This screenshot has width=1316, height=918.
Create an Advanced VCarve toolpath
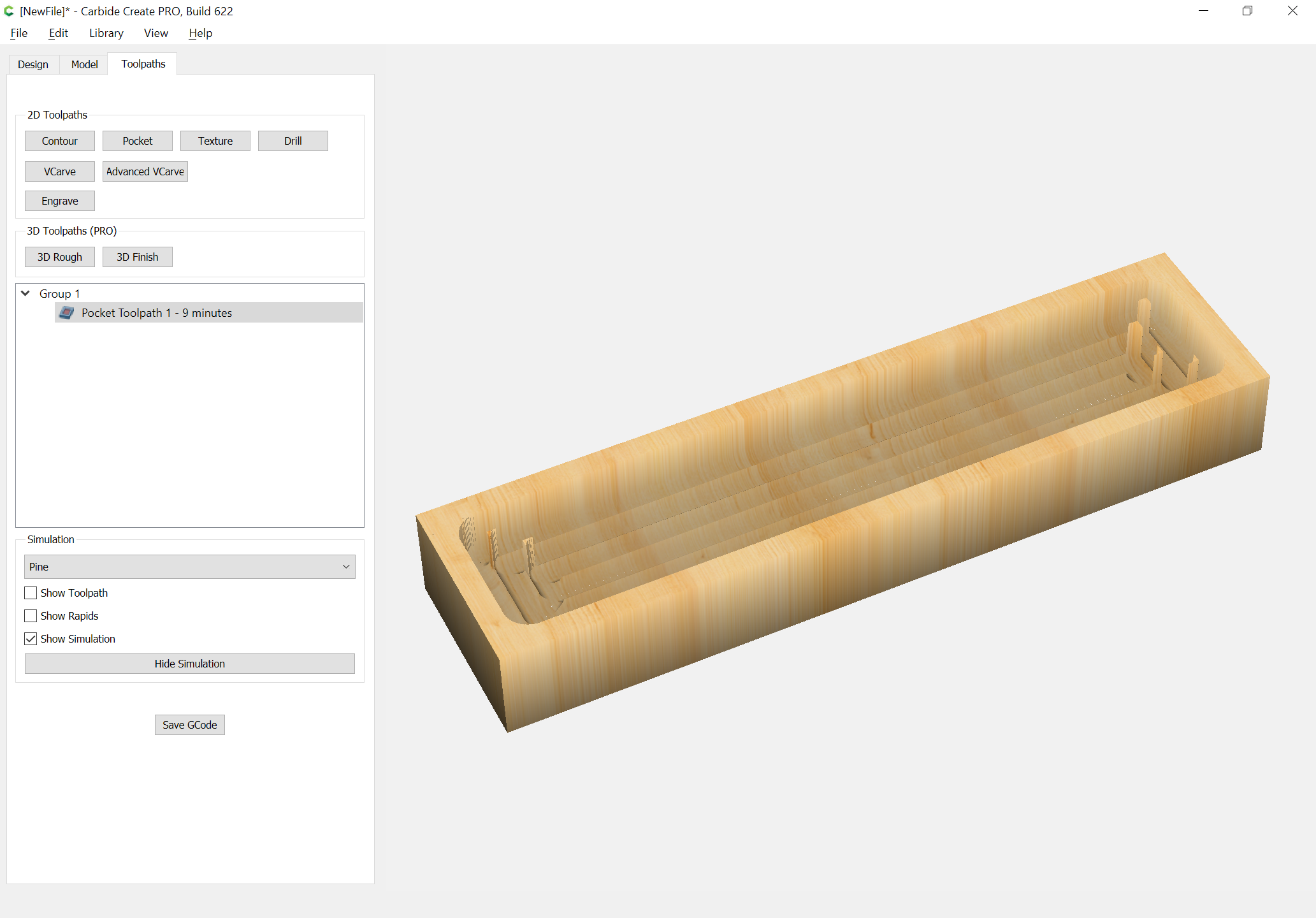(145, 171)
